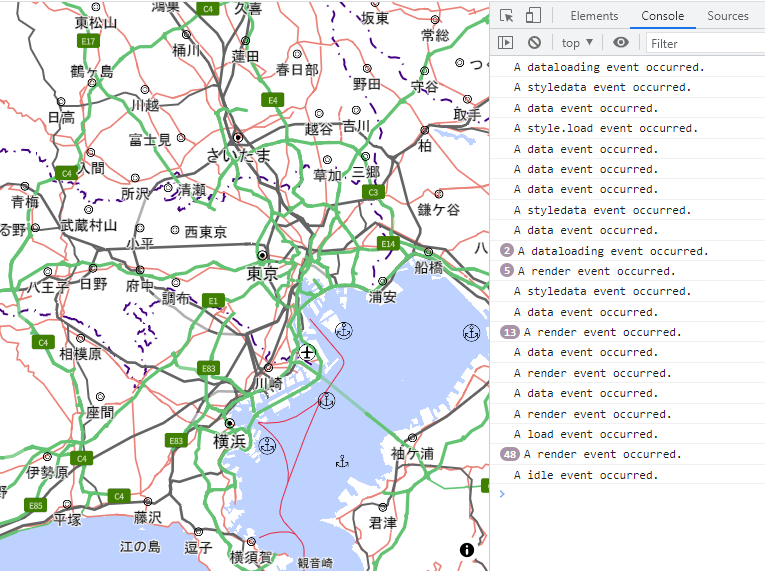Toggle the device toolbar icon

tap(533, 16)
